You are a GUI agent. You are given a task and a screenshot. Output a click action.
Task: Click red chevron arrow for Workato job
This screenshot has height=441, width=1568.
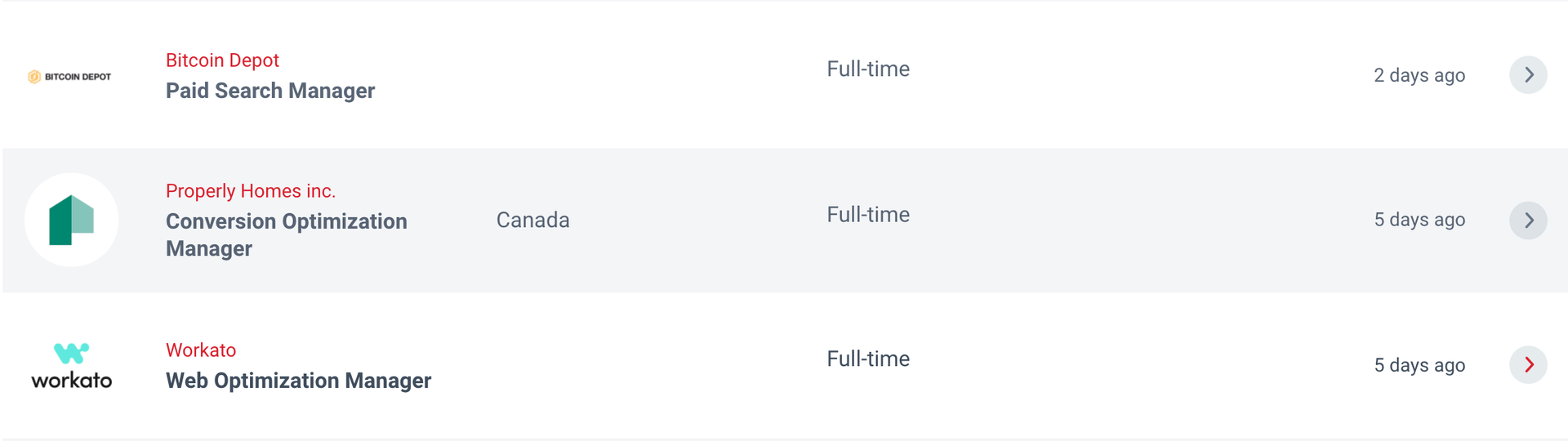tap(1528, 365)
